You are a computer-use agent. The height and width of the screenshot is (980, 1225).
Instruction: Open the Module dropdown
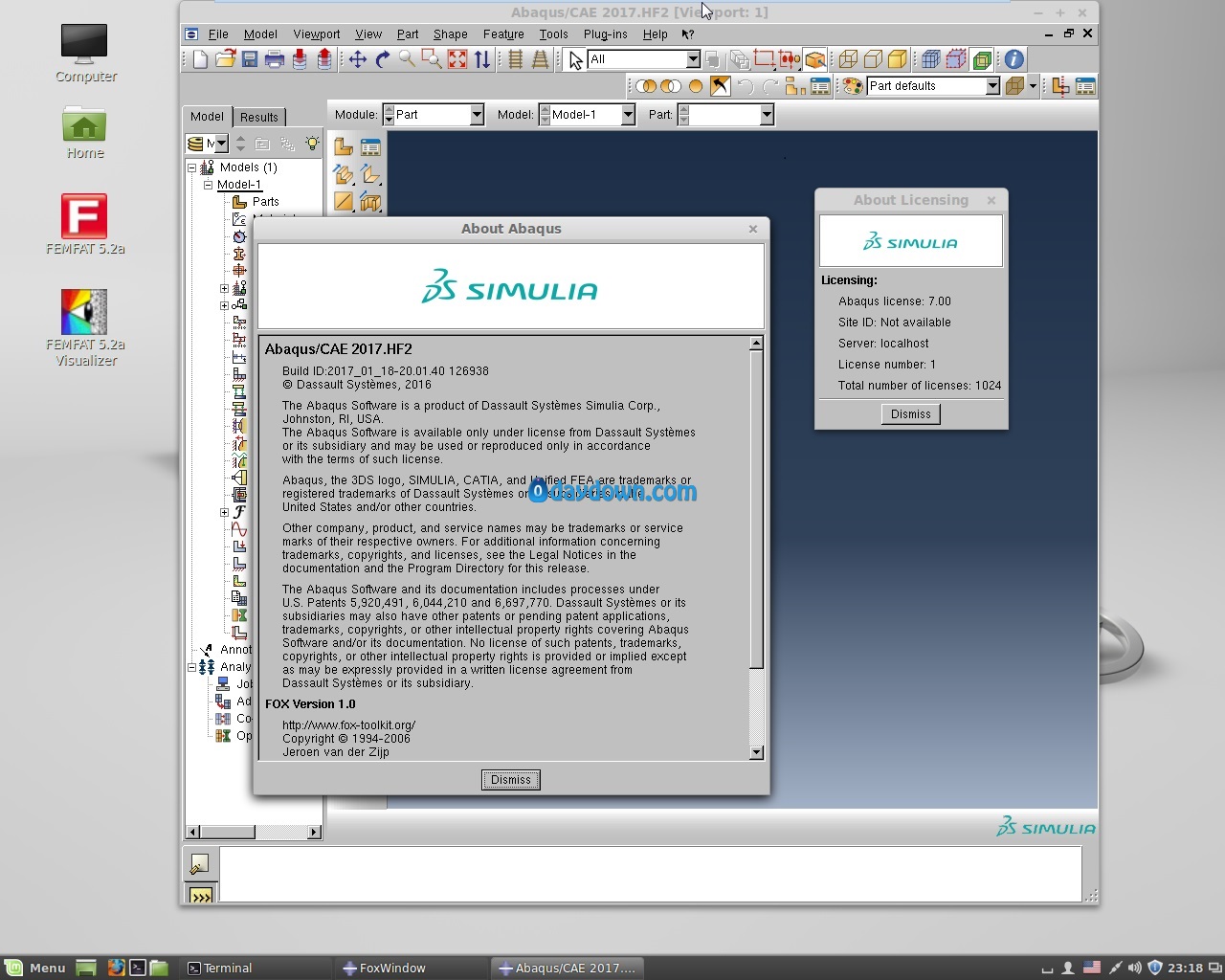[x=476, y=115]
